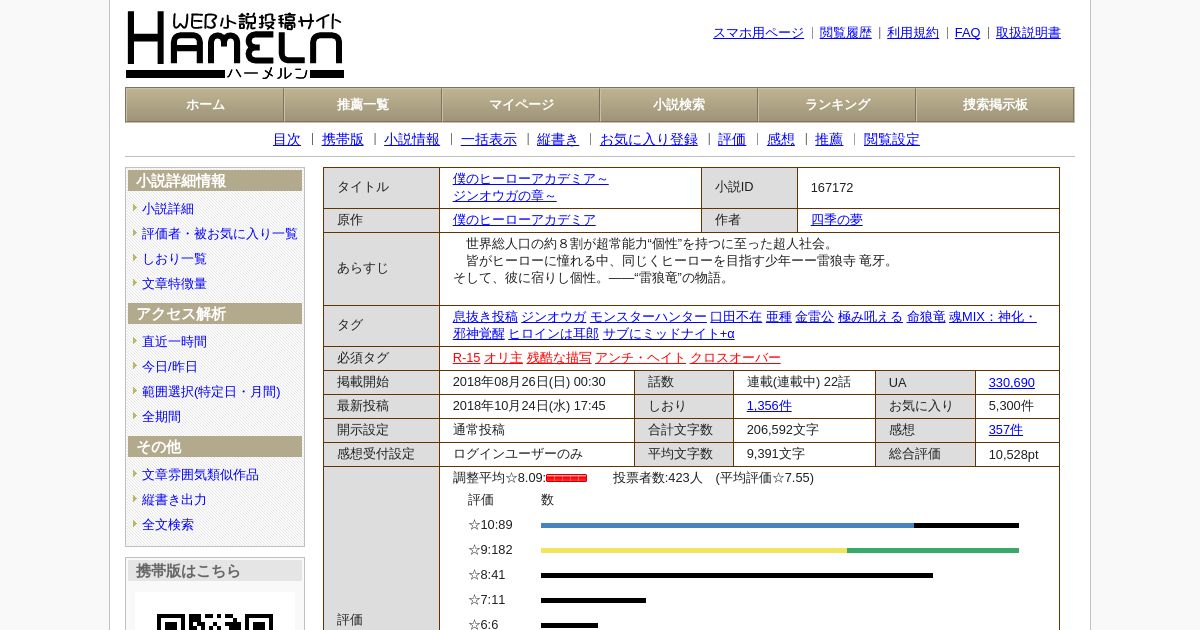Go to the ホーム tab
The width and height of the screenshot is (1200, 630).
[x=205, y=105]
